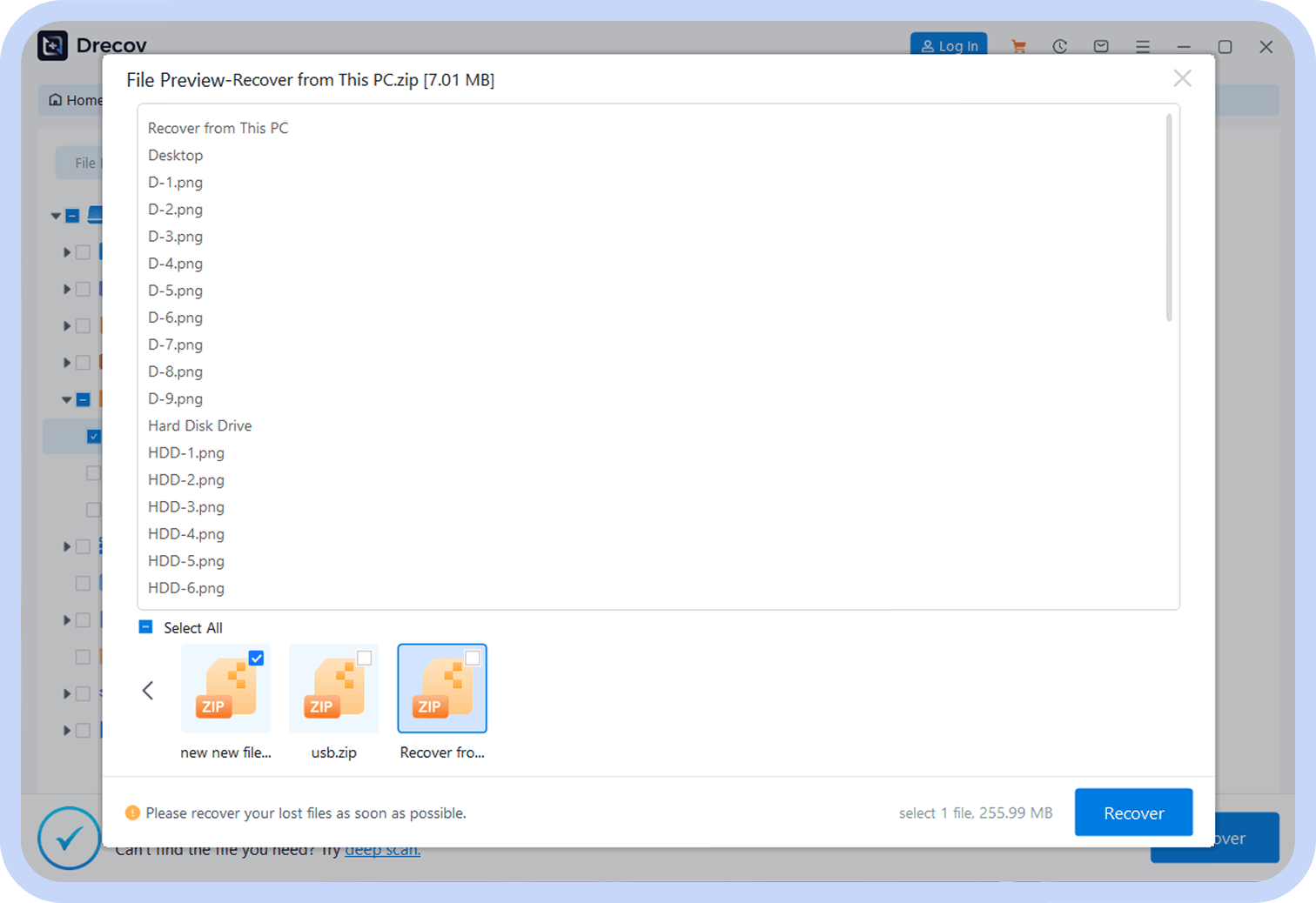Uncheck the new new file zip checkbox
Viewport: 1316px width, 903px height.
(x=256, y=659)
